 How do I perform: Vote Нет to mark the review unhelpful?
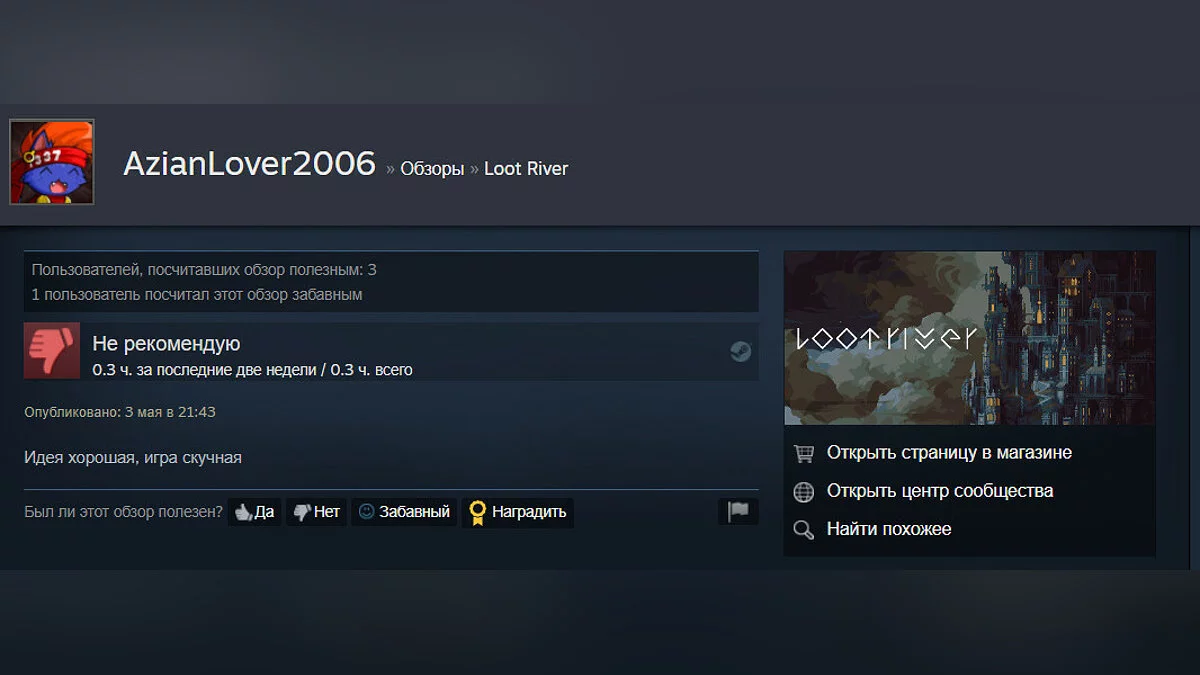[x=316, y=512]
